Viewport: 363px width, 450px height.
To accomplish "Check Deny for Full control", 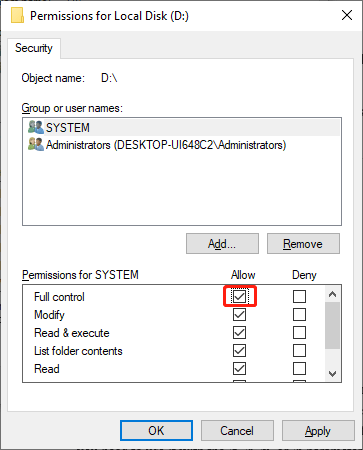I will [x=299, y=296].
